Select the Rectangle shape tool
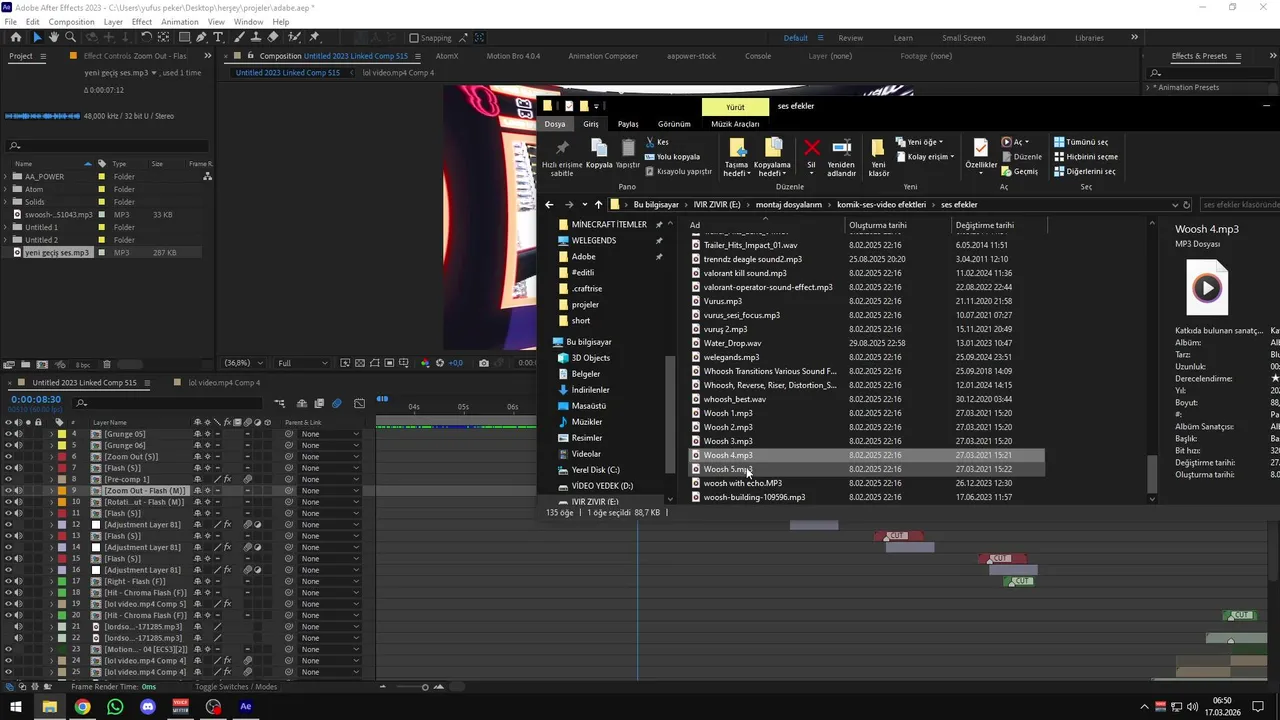1280x720 pixels. [x=183, y=37]
